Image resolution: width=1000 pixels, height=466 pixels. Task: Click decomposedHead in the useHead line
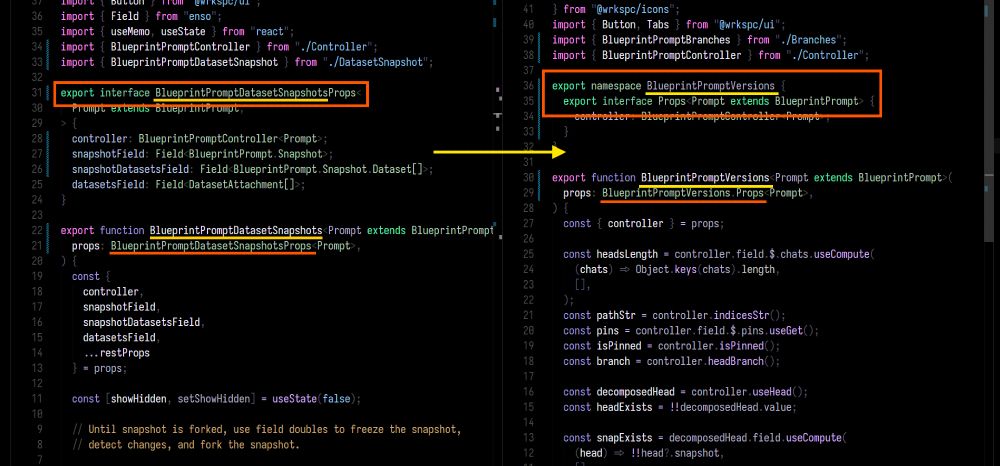pyautogui.click(x=635, y=391)
